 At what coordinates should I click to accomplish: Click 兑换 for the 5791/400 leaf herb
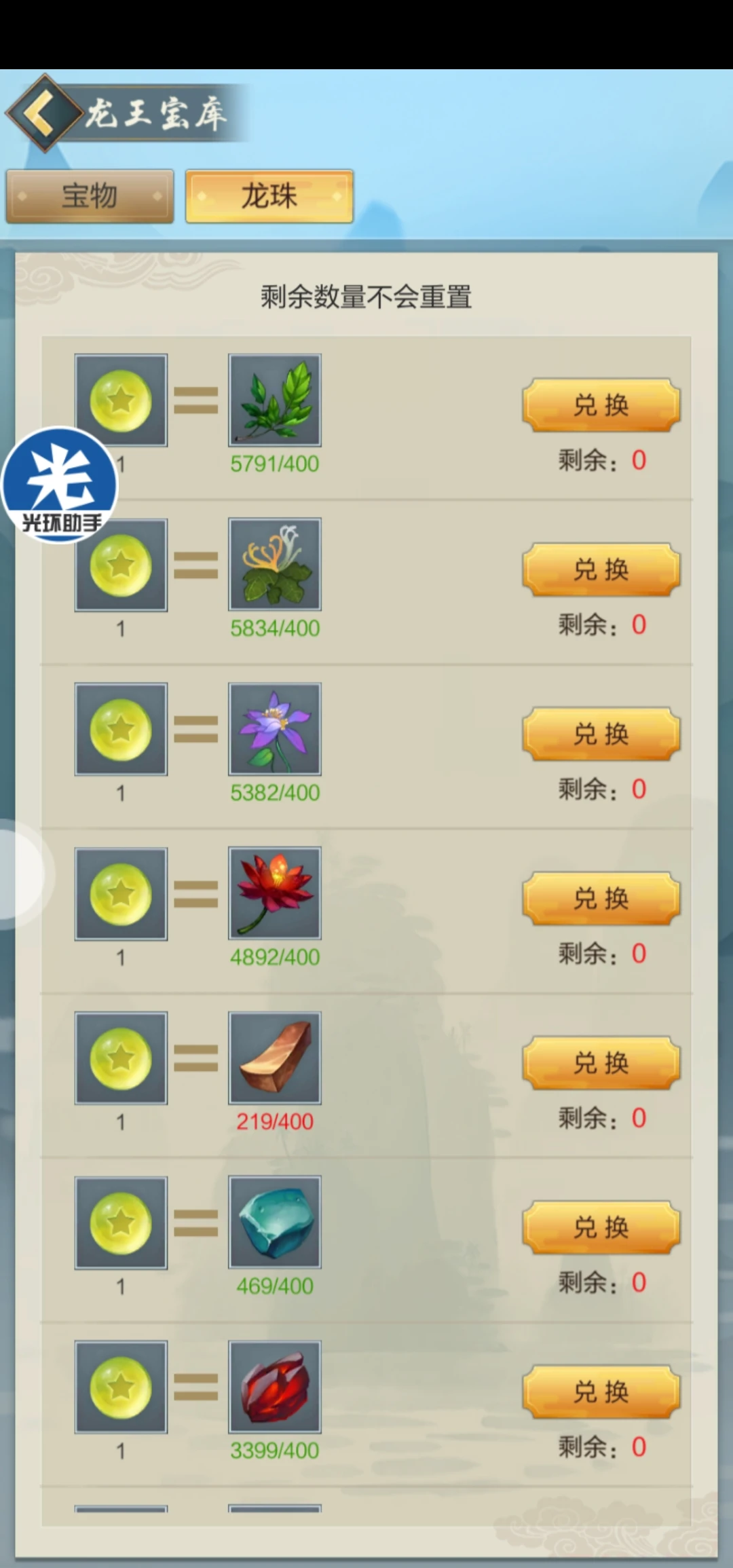tap(601, 405)
